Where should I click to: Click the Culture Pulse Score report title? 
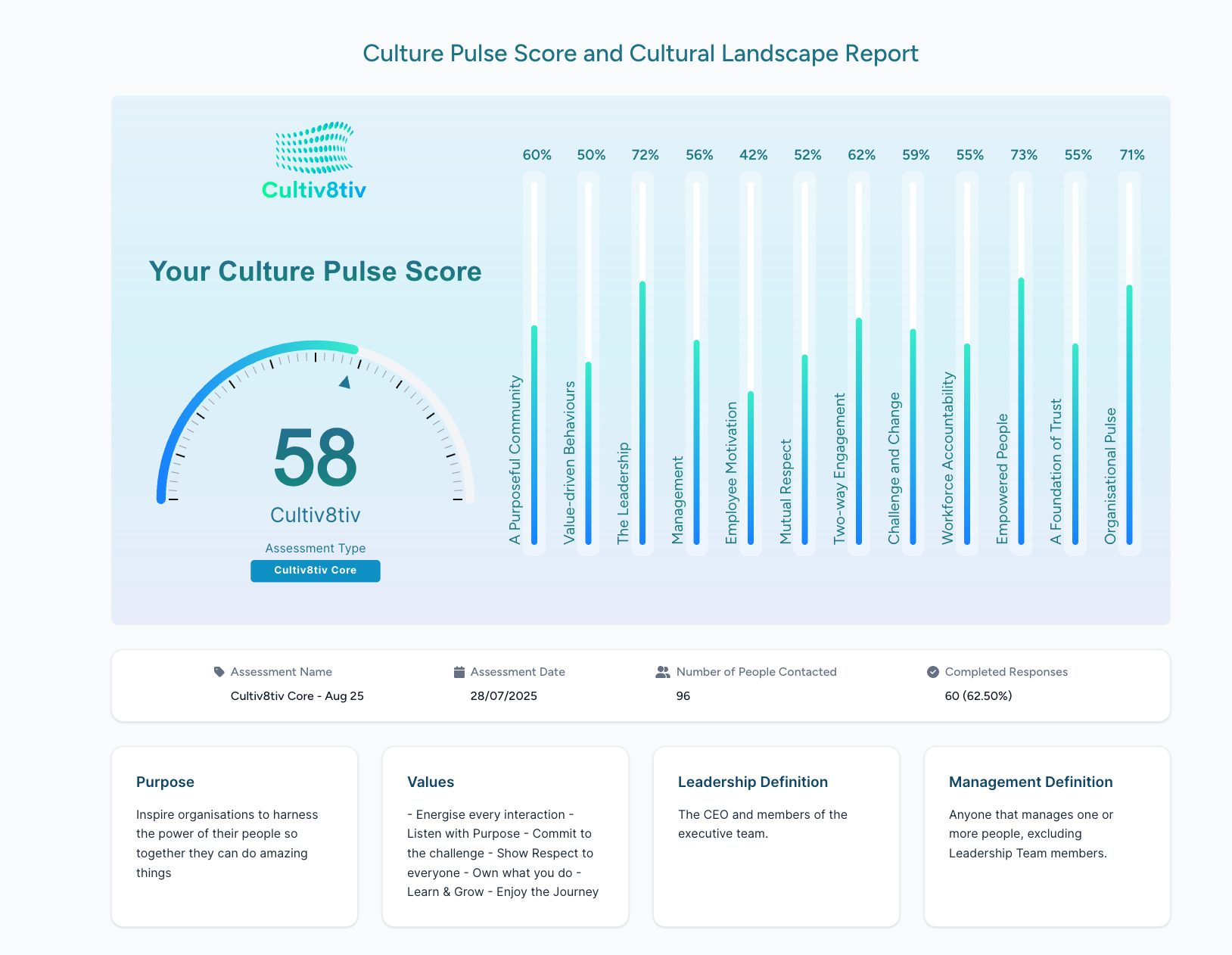click(x=640, y=54)
